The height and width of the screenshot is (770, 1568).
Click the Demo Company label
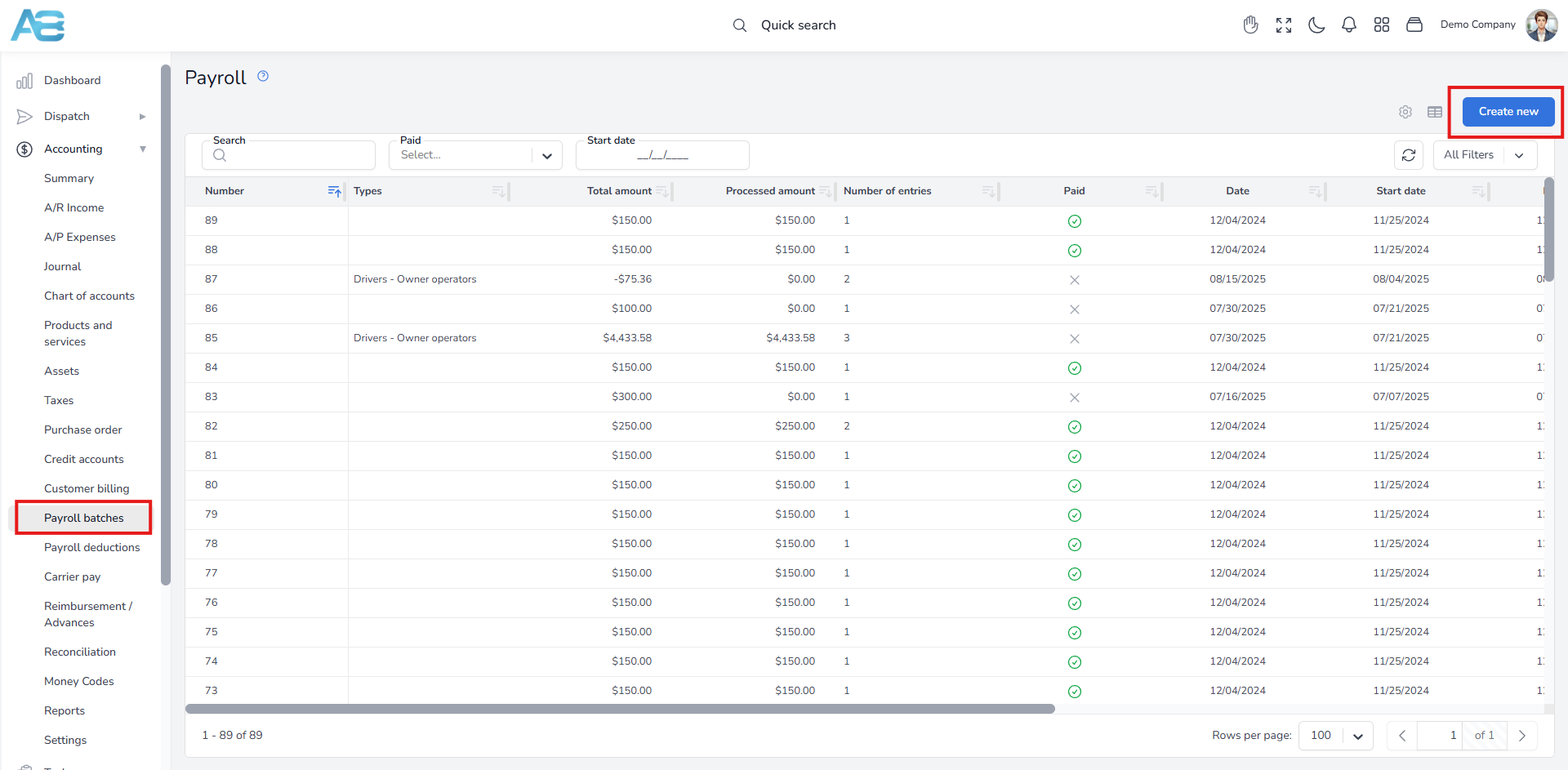[x=1477, y=24]
